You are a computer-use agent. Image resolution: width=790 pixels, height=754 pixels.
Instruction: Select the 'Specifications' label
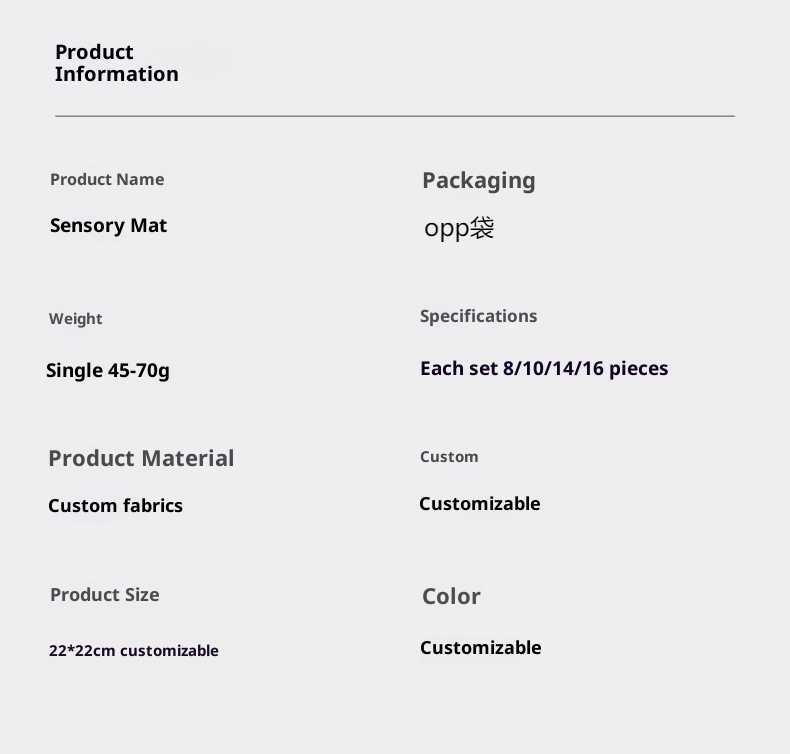click(478, 316)
